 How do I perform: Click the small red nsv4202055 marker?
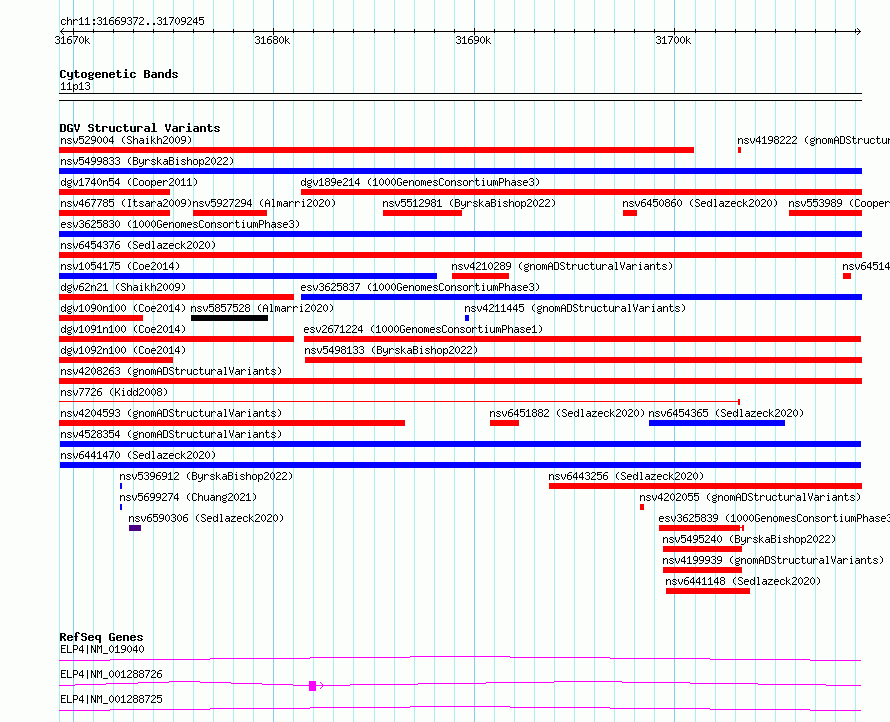point(642,507)
